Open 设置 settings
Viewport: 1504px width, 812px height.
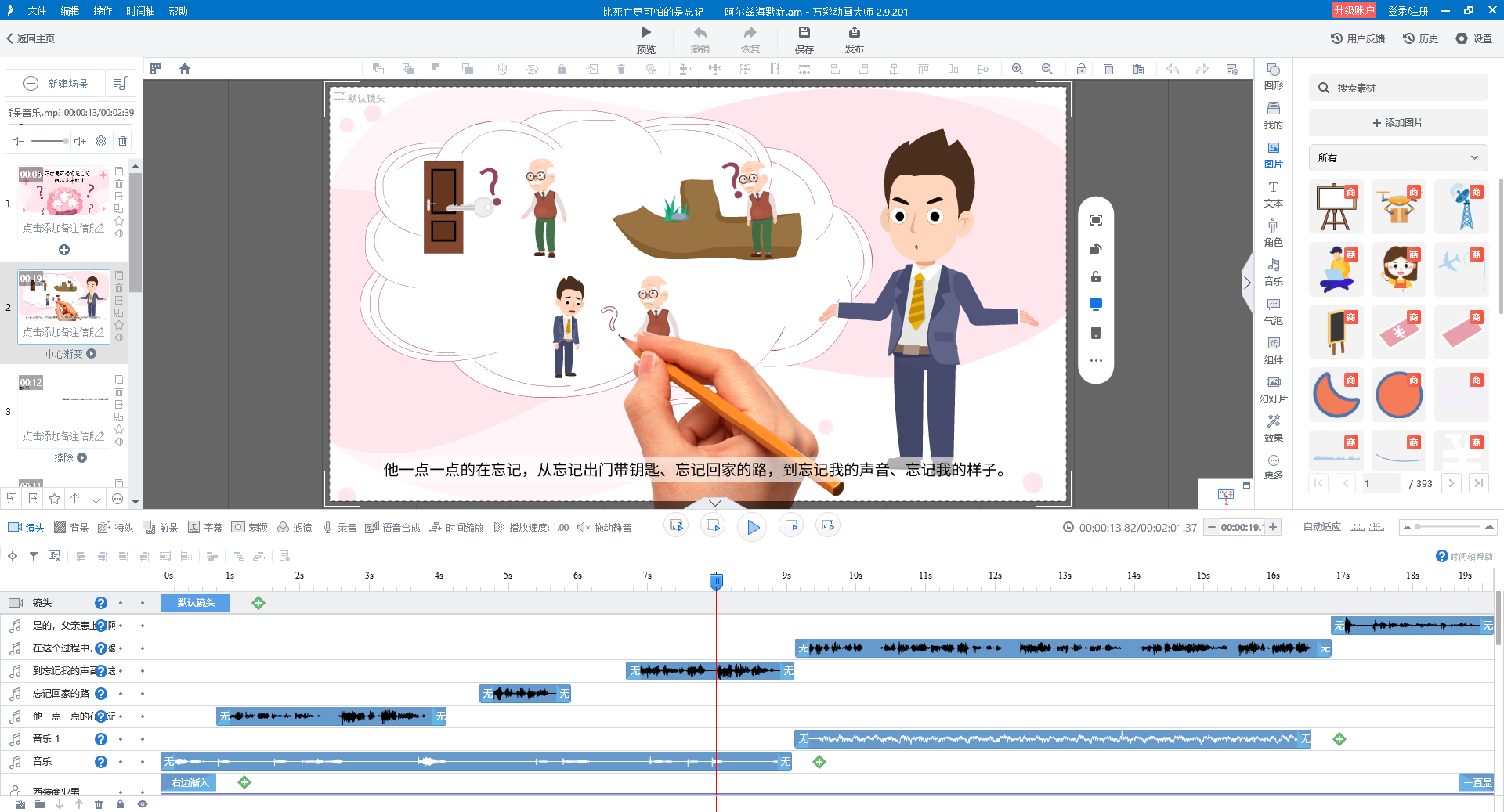pyautogui.click(x=1474, y=38)
